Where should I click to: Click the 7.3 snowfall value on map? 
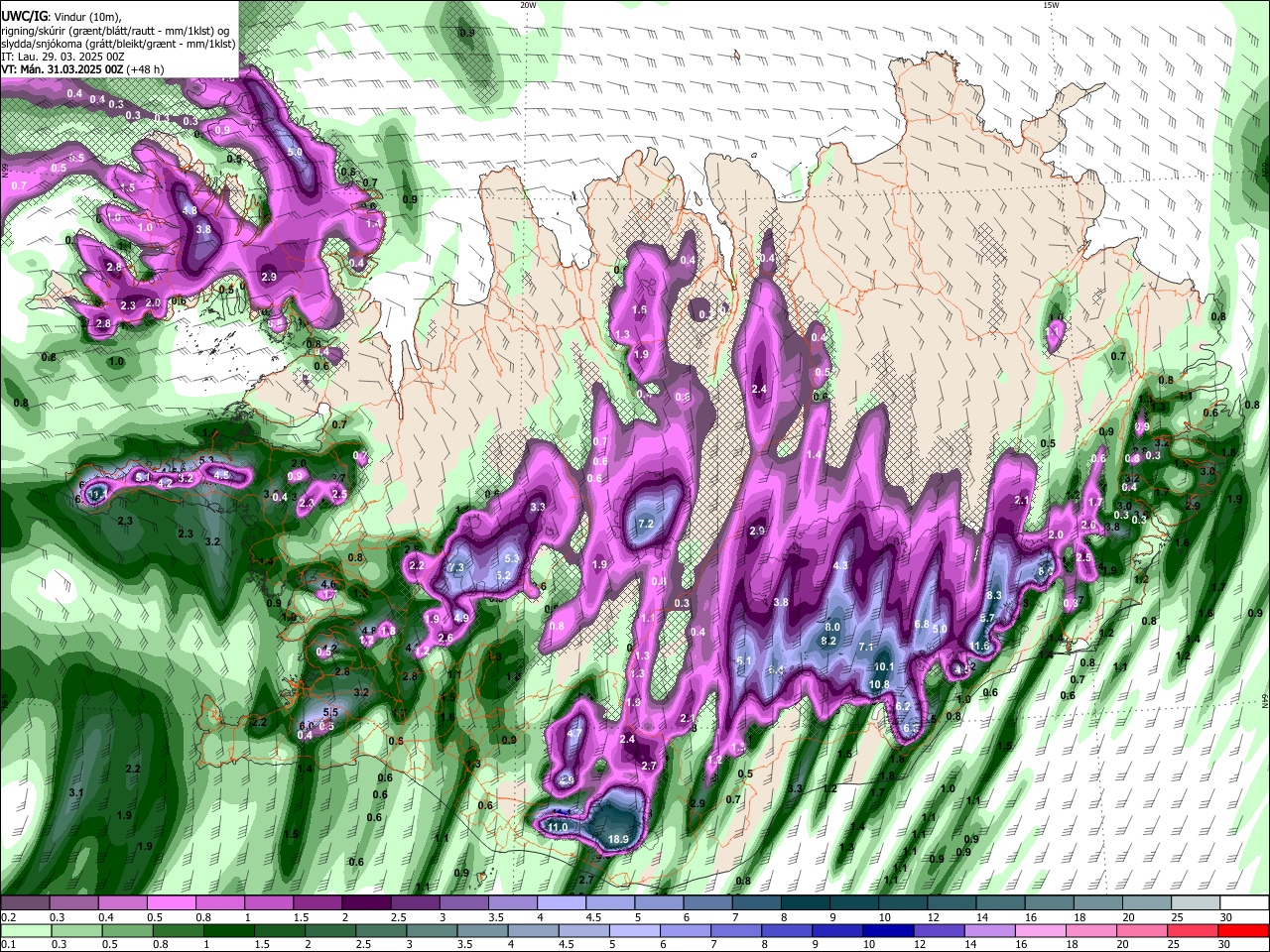(x=456, y=567)
